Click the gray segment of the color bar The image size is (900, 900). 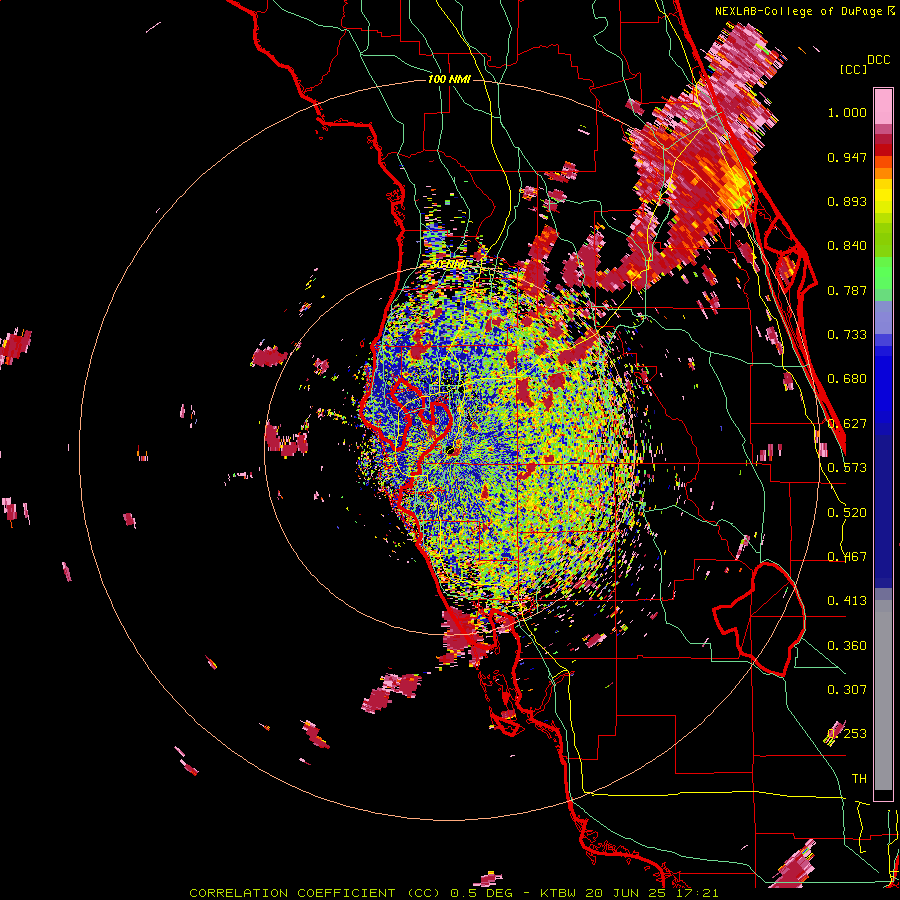point(883,695)
